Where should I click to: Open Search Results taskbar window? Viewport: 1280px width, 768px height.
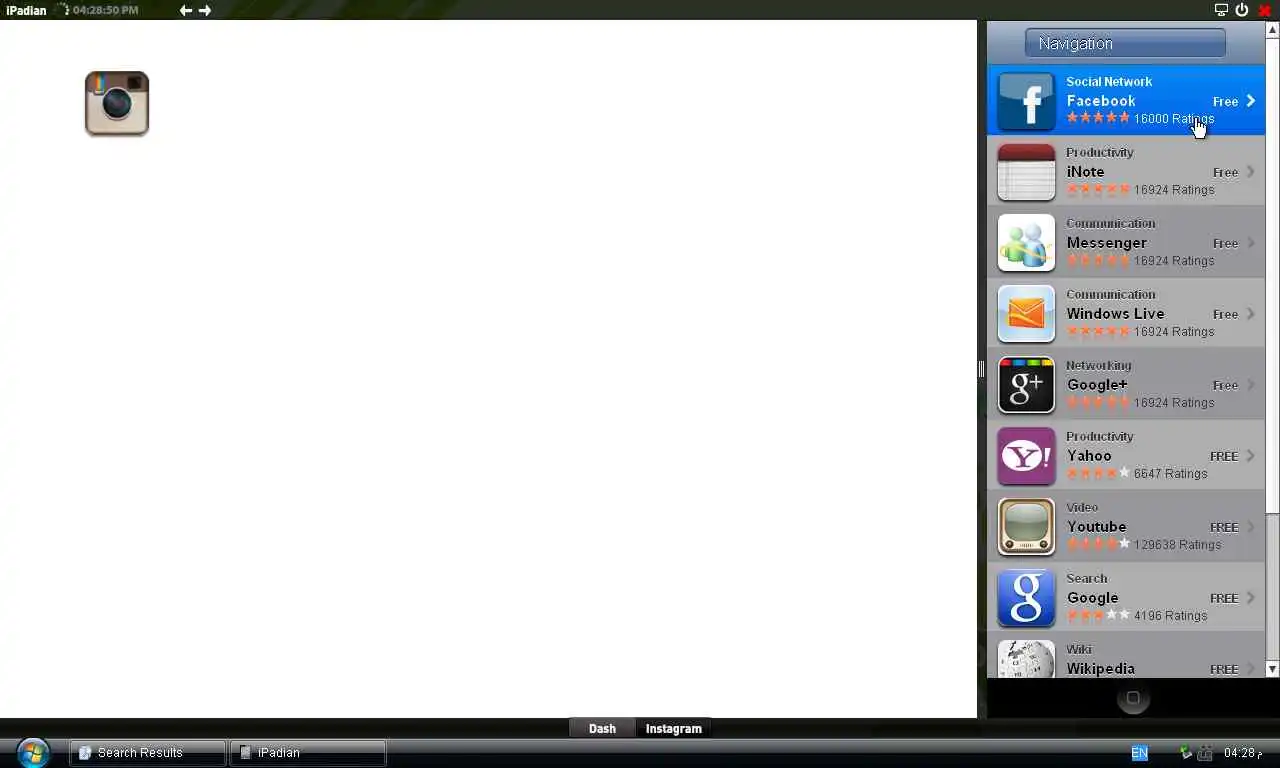[147, 753]
